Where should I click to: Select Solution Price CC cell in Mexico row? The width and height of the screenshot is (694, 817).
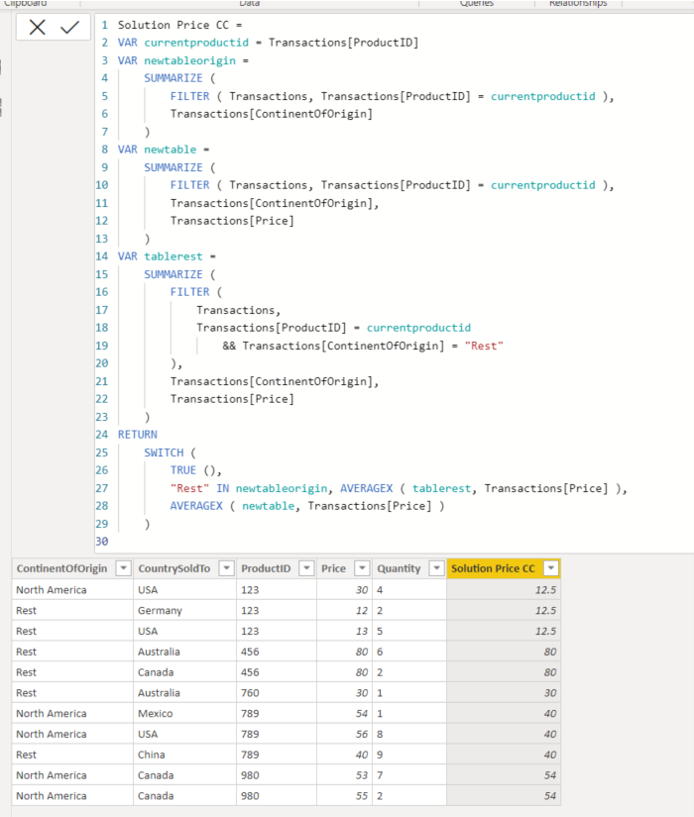[503, 713]
